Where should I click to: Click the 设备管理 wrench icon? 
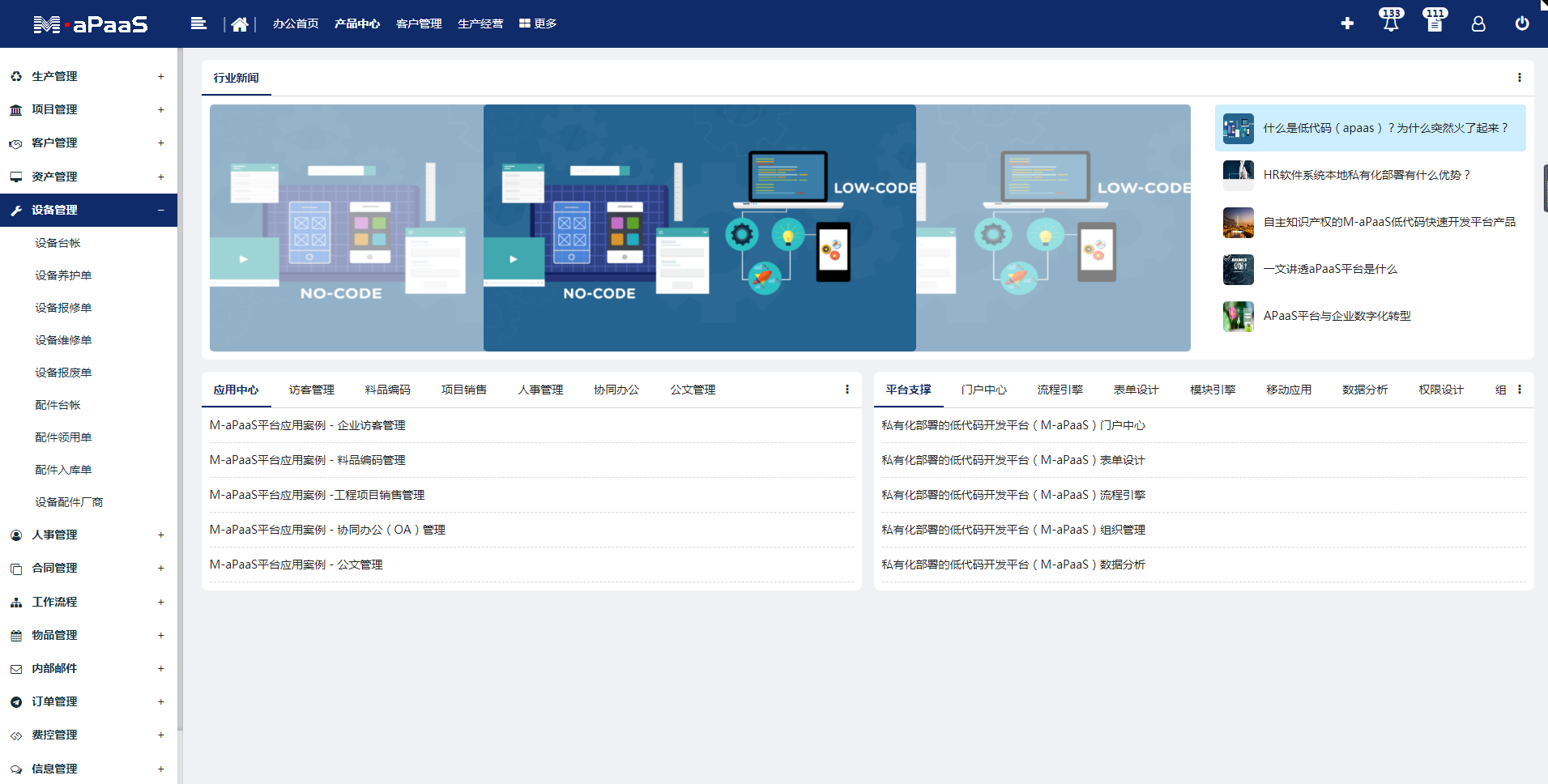(x=16, y=210)
